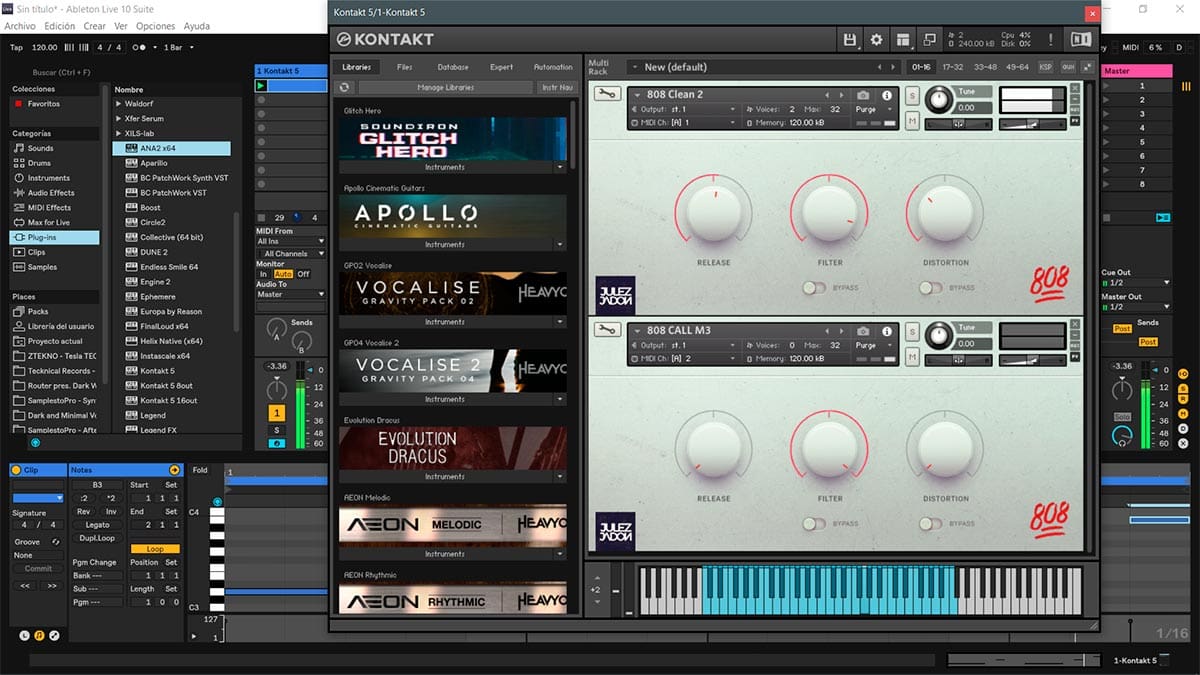Image resolution: width=1200 pixels, height=675 pixels.
Task: Solo the 808 Clean 2 instrument
Action: tap(912, 95)
